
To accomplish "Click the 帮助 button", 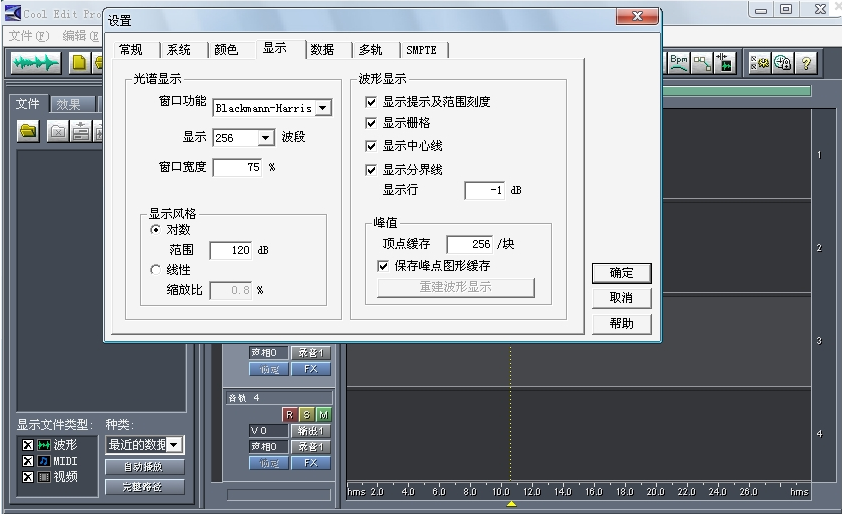I will coord(622,323).
